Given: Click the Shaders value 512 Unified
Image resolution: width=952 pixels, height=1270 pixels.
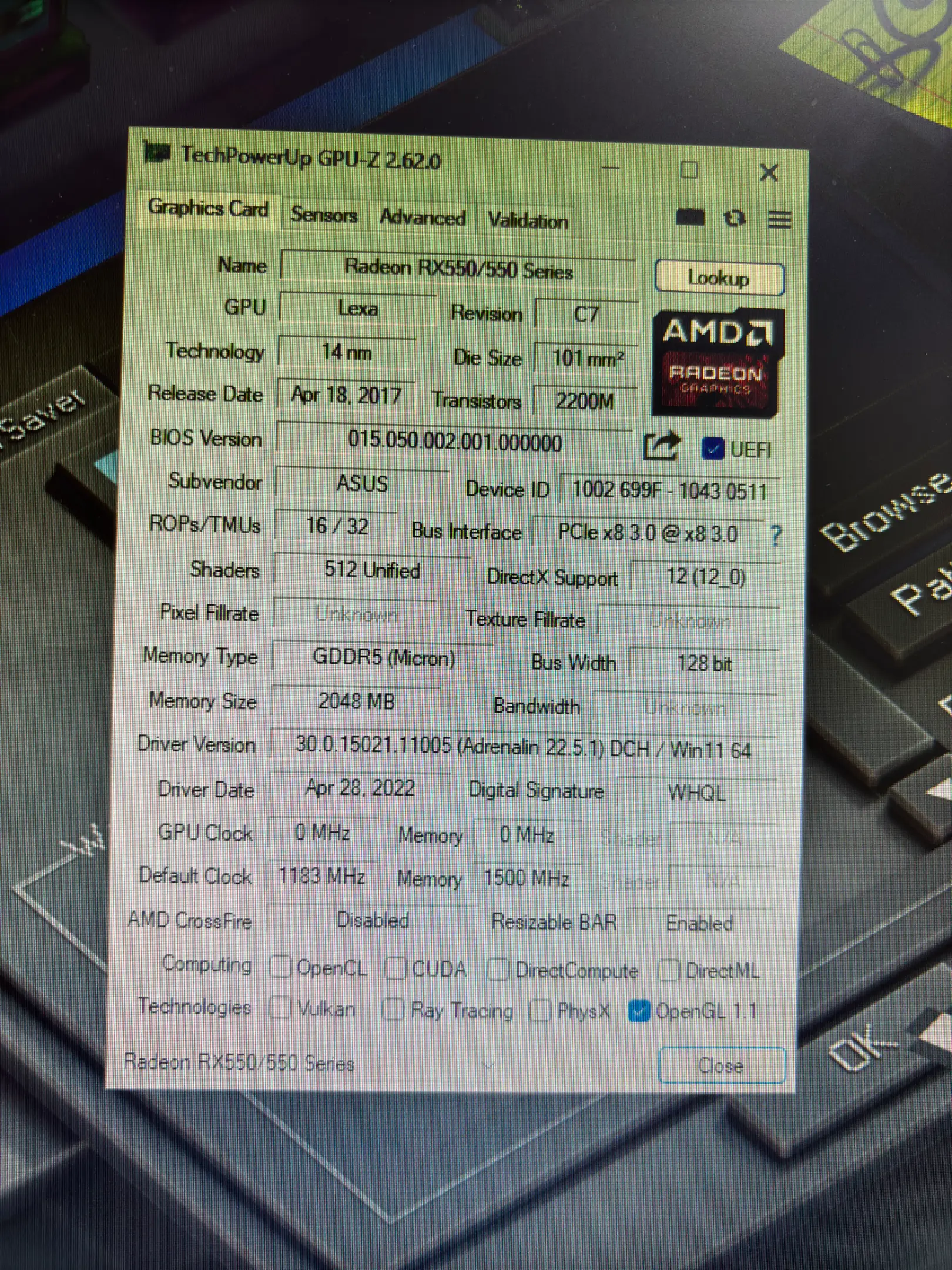Looking at the screenshot, I should (x=372, y=570).
